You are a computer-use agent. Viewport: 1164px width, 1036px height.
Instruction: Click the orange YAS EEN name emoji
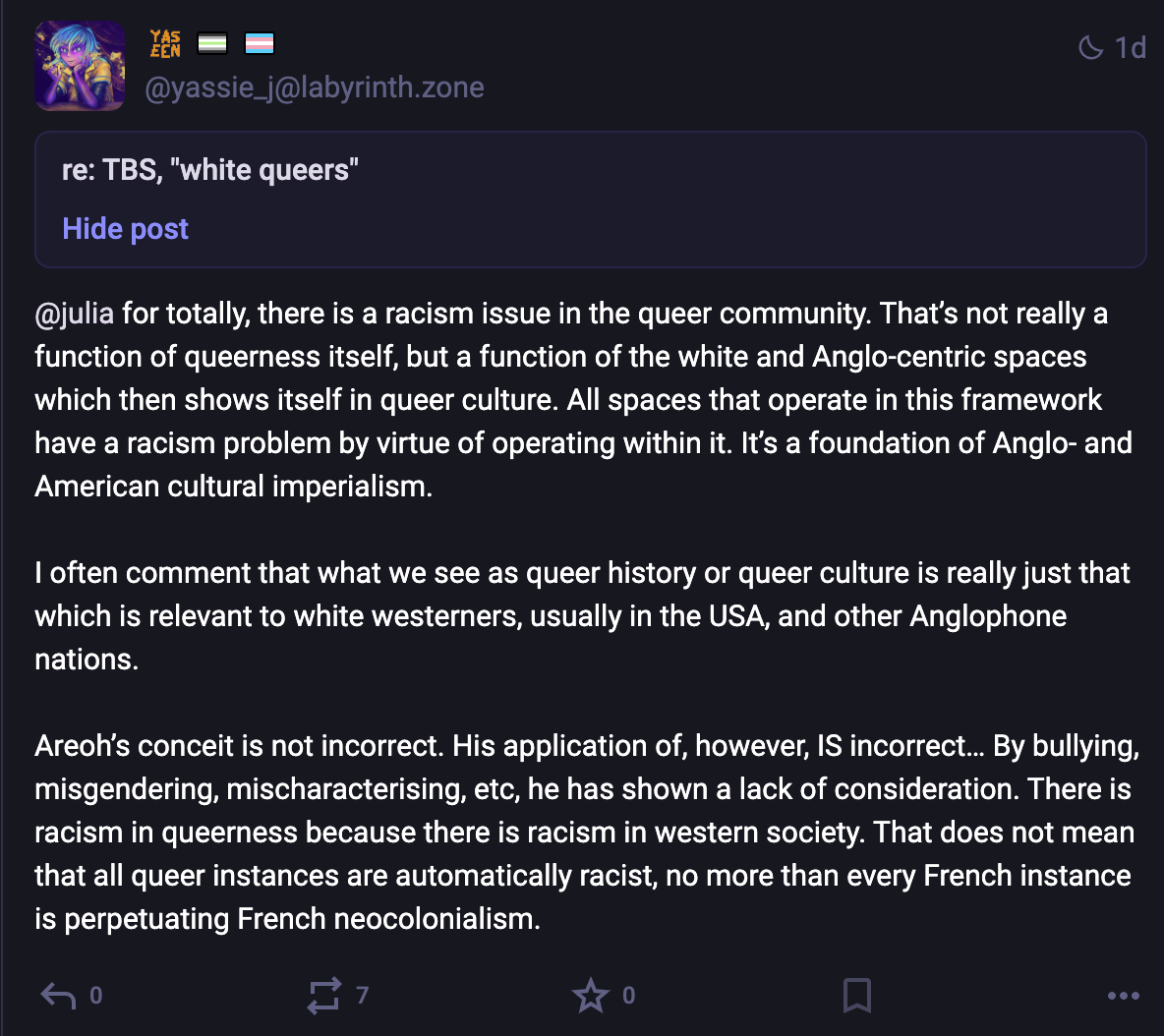click(165, 43)
